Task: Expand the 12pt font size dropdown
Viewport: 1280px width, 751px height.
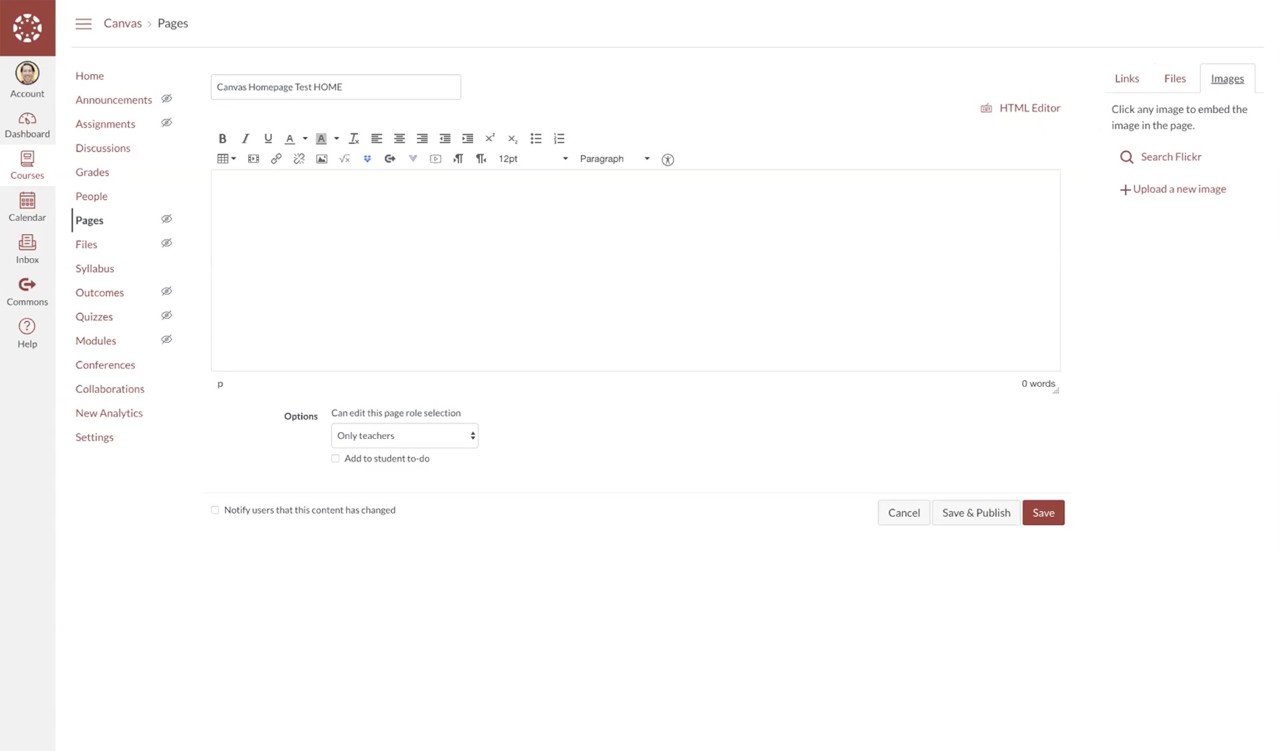Action: (x=533, y=159)
